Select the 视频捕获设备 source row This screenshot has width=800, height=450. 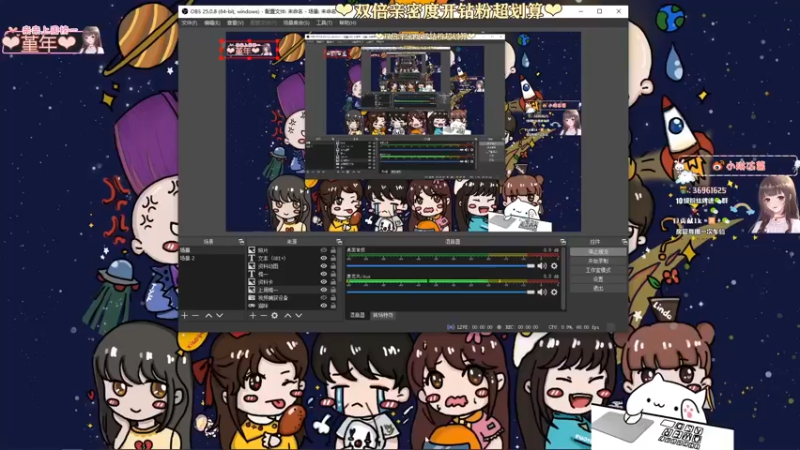pyautogui.click(x=292, y=298)
